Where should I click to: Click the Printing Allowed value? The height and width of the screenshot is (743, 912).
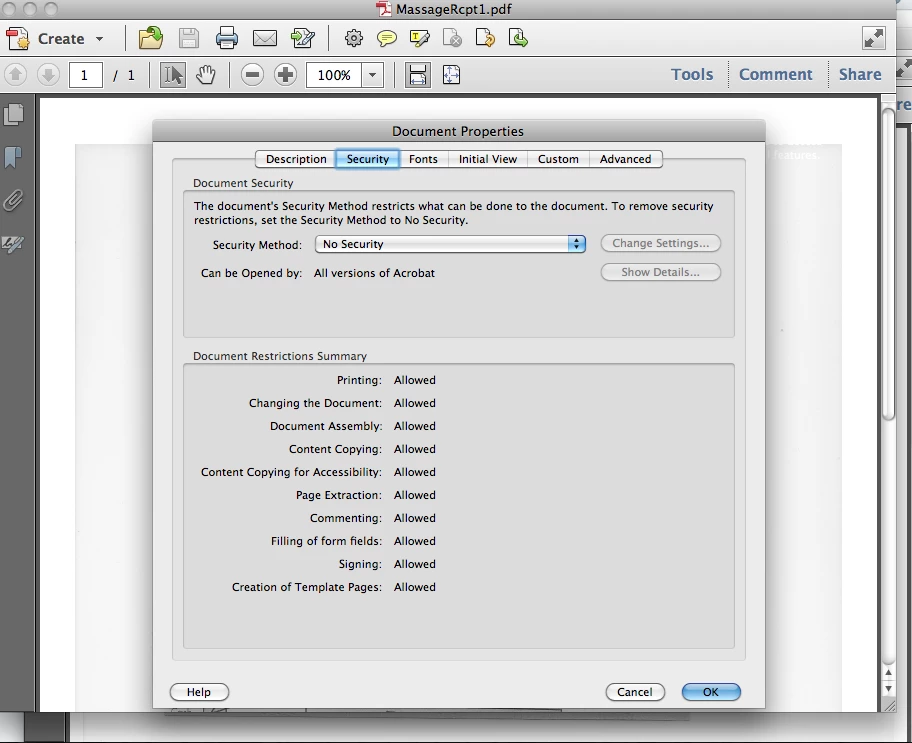(415, 380)
